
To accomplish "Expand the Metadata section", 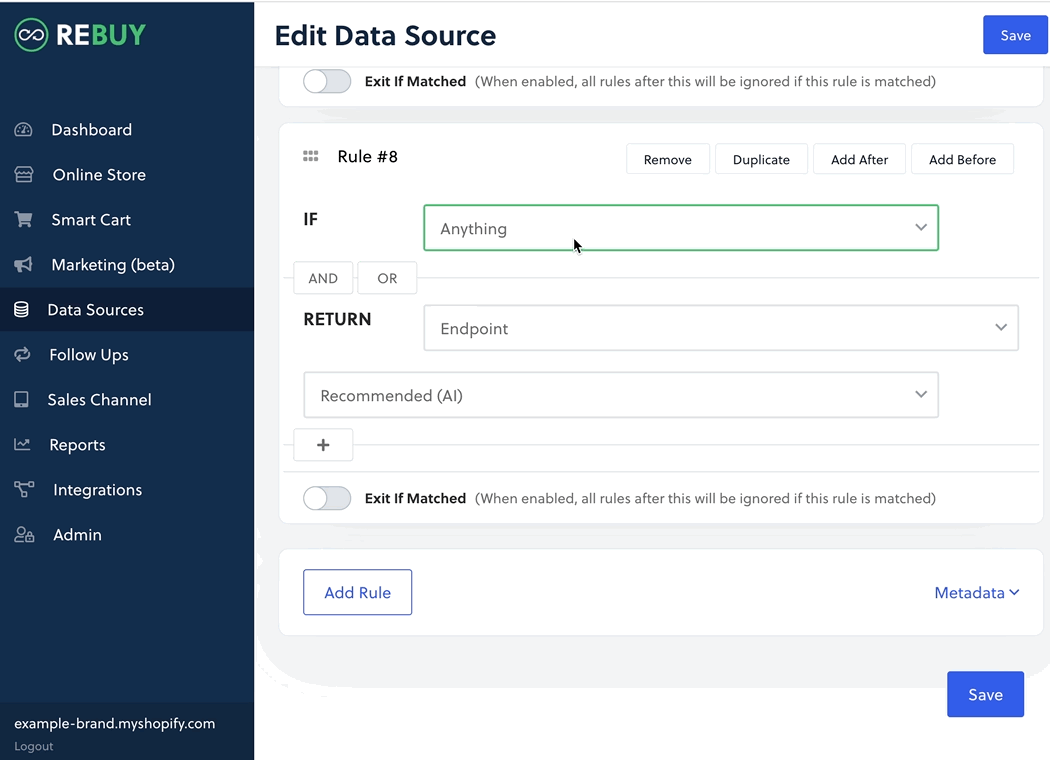I will click(x=977, y=593).
